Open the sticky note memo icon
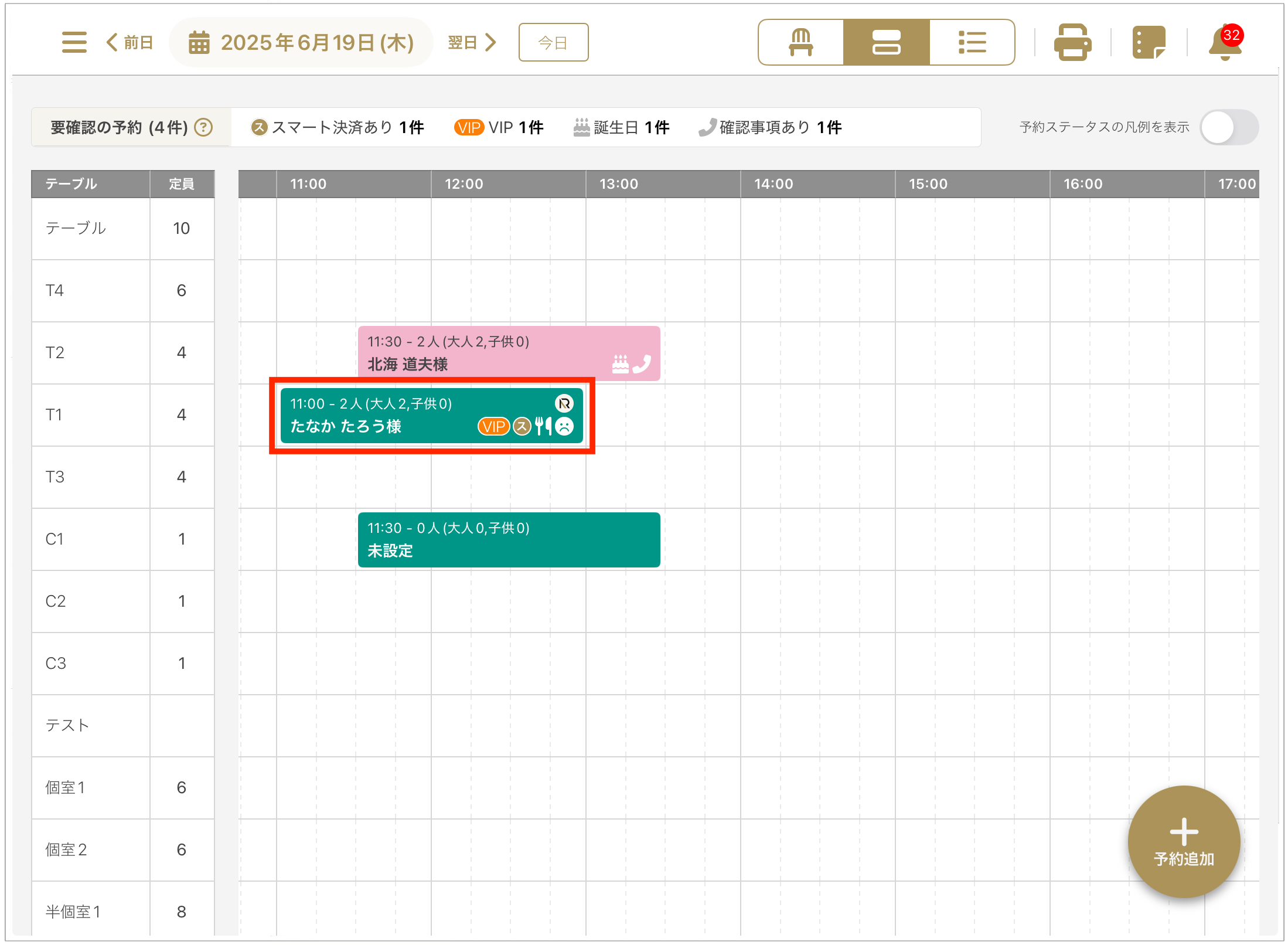1288x945 pixels. tap(1148, 42)
